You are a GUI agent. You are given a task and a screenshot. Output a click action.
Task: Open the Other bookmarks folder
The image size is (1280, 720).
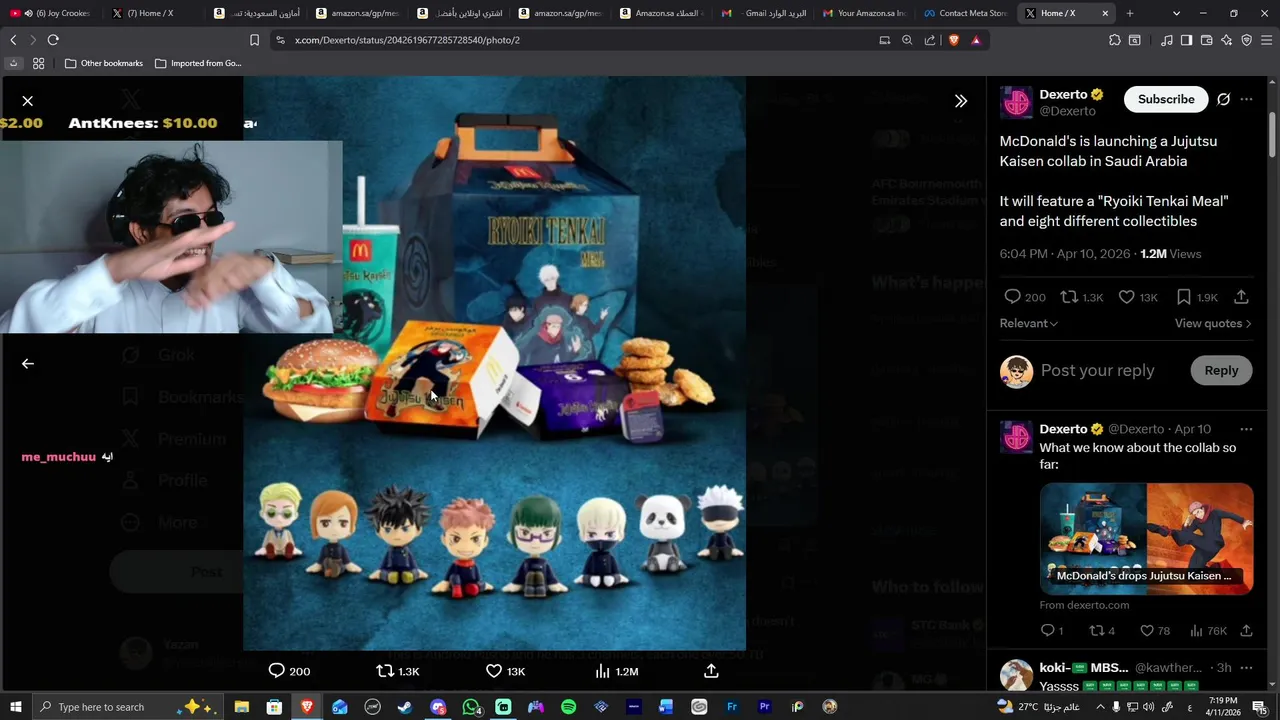(x=104, y=63)
